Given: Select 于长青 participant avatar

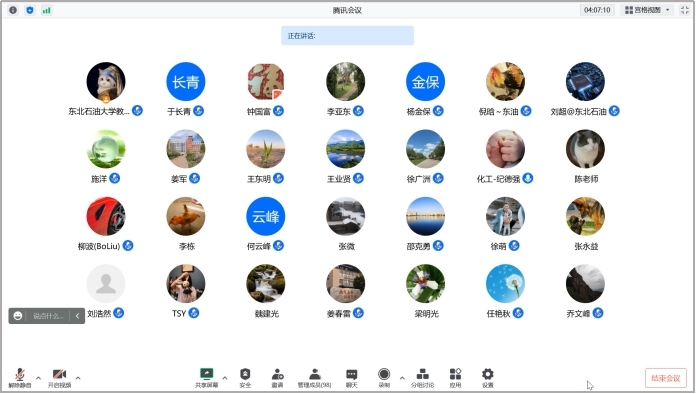Looking at the screenshot, I should click(186, 82).
